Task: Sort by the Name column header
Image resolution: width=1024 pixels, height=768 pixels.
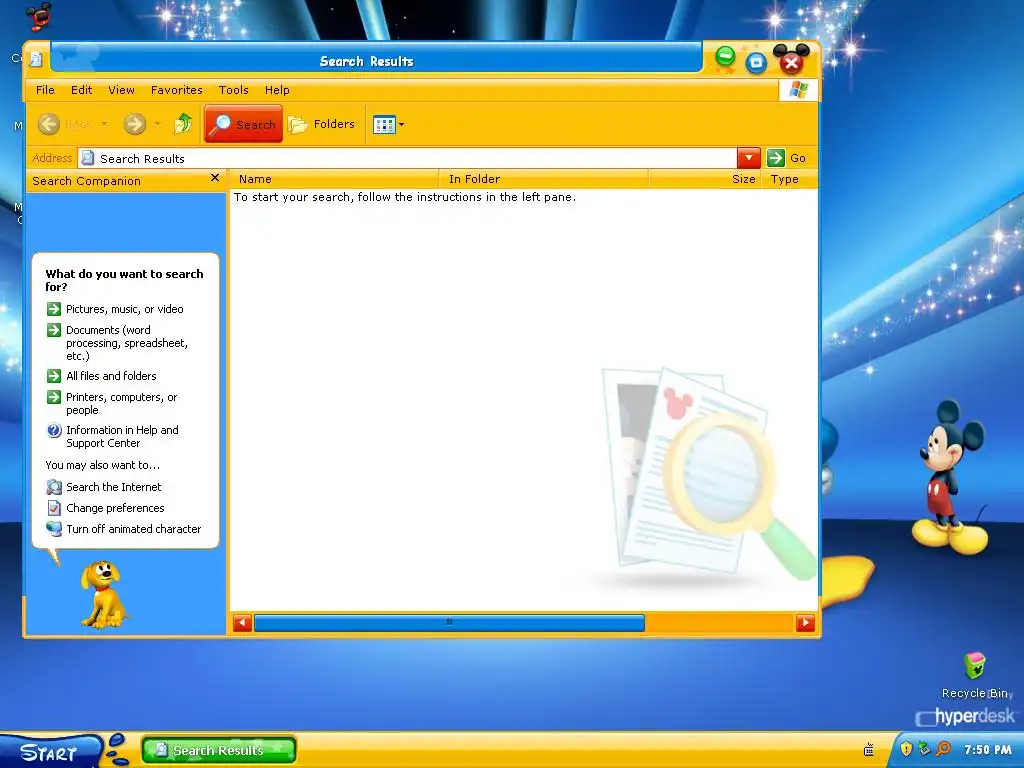Action: 333,179
